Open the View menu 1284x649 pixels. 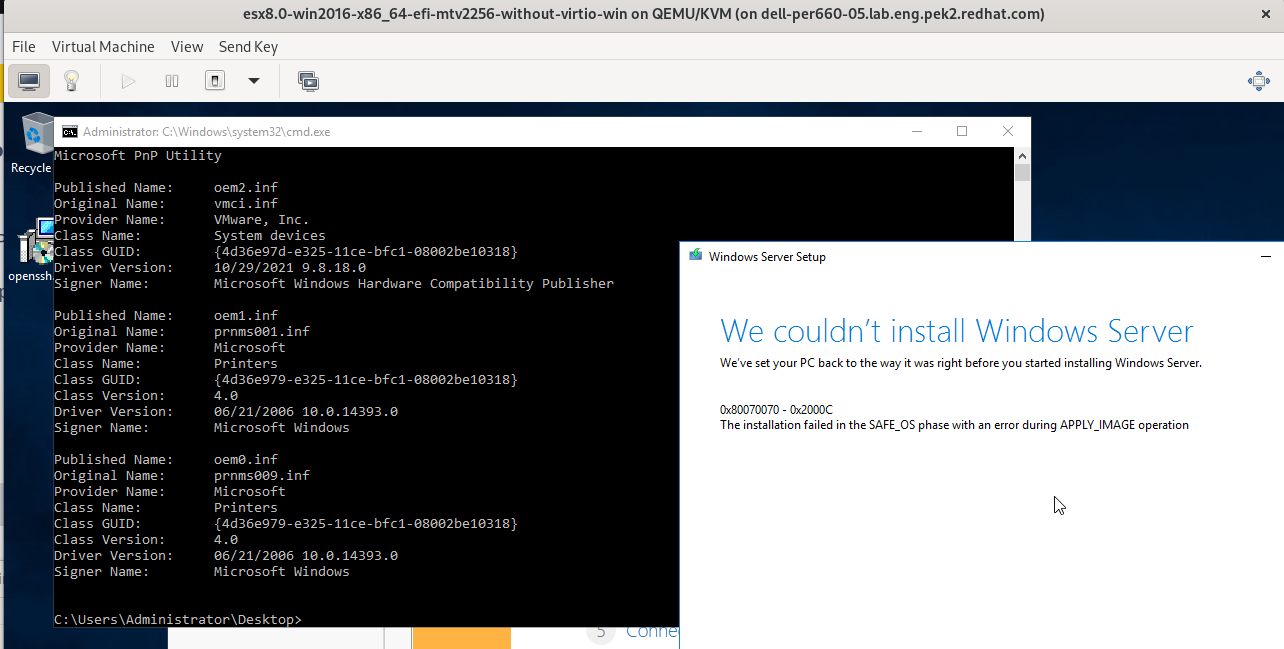coord(187,47)
